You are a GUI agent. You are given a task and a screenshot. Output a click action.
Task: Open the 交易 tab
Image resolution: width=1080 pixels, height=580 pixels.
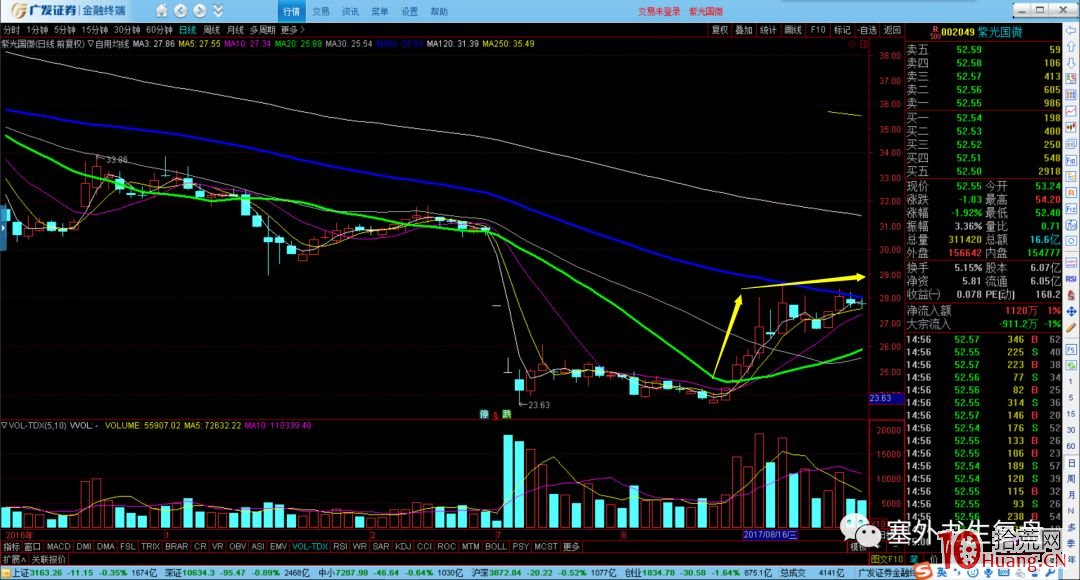click(321, 12)
